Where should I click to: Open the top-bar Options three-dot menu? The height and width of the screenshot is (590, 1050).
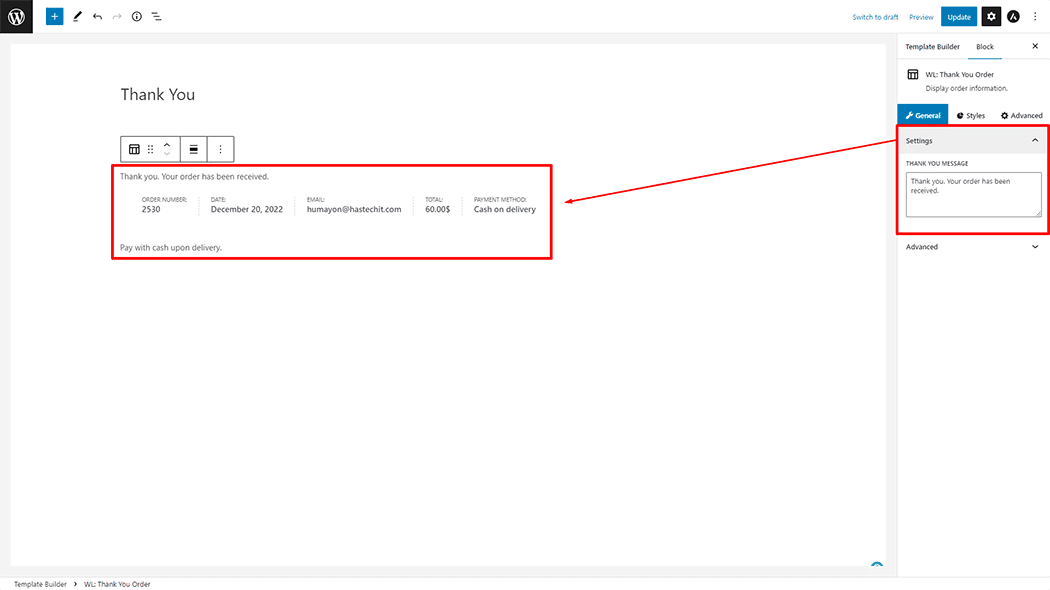[1035, 17]
